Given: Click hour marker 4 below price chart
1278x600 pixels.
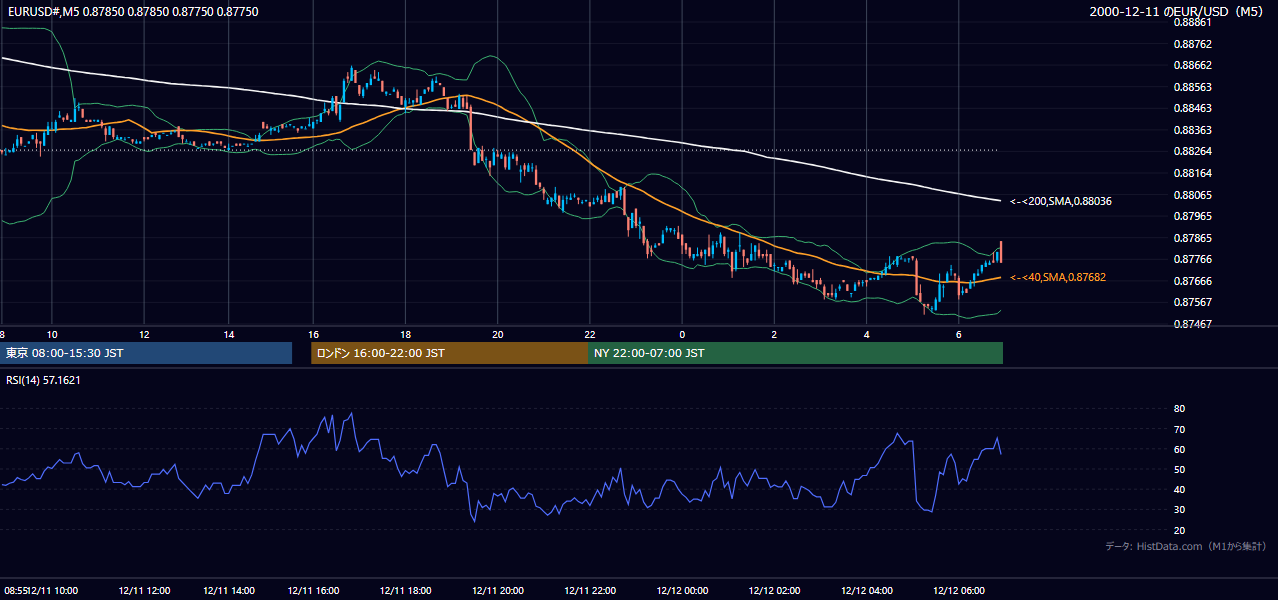Looking at the screenshot, I should click(867, 334).
